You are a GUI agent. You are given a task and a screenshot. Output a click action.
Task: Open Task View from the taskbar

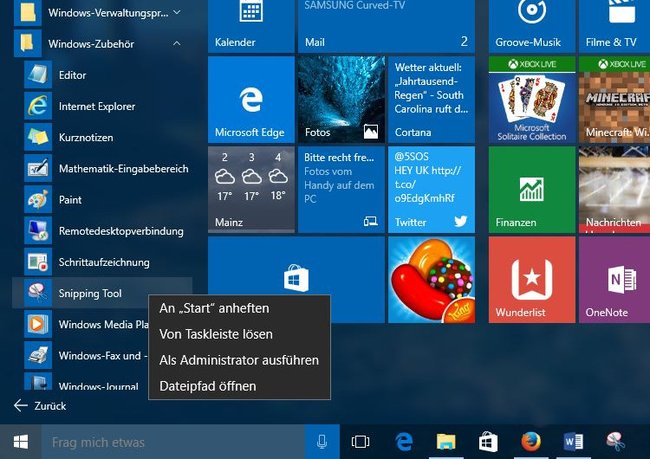click(x=361, y=442)
